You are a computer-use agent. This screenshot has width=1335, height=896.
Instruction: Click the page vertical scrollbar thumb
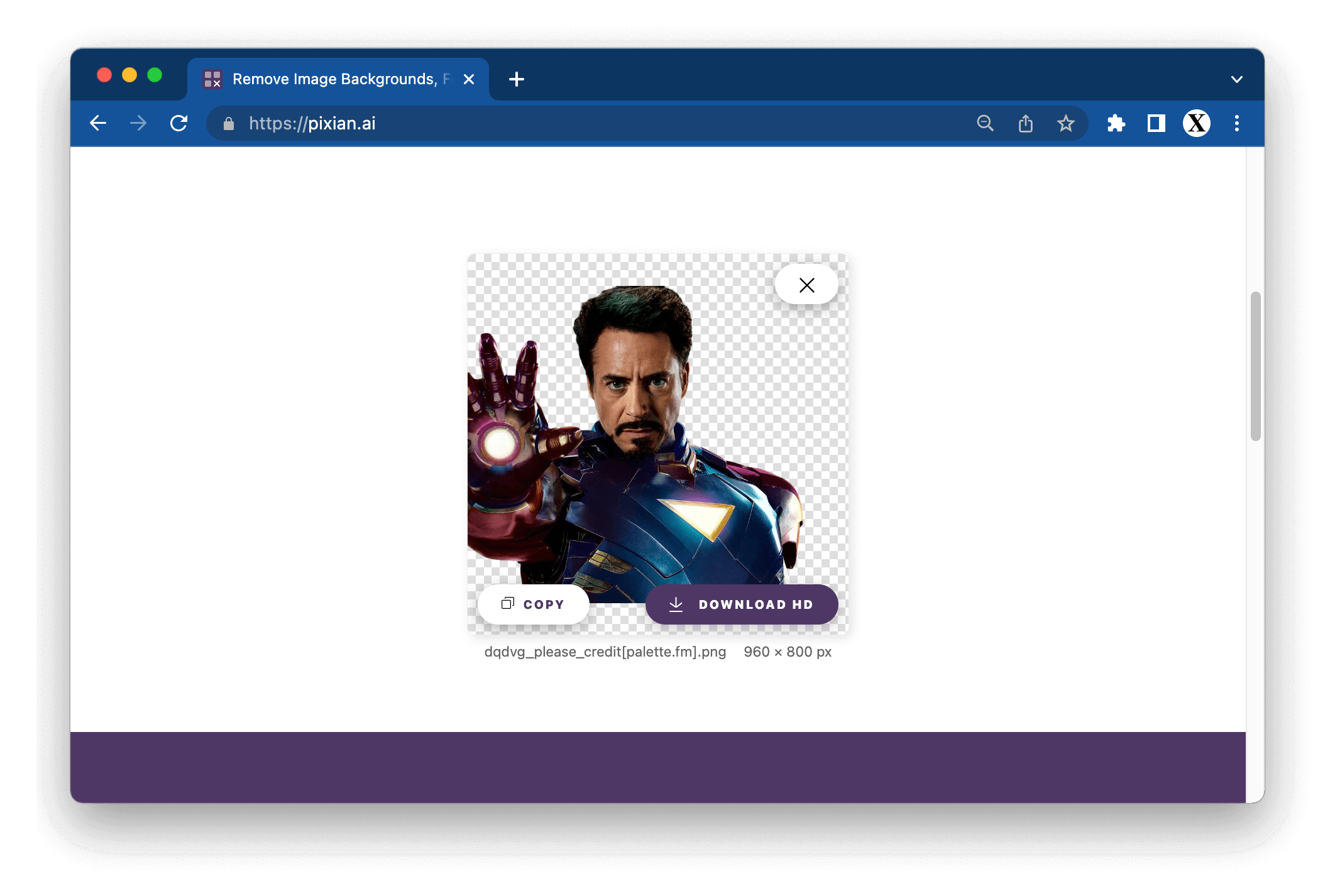(1255, 366)
